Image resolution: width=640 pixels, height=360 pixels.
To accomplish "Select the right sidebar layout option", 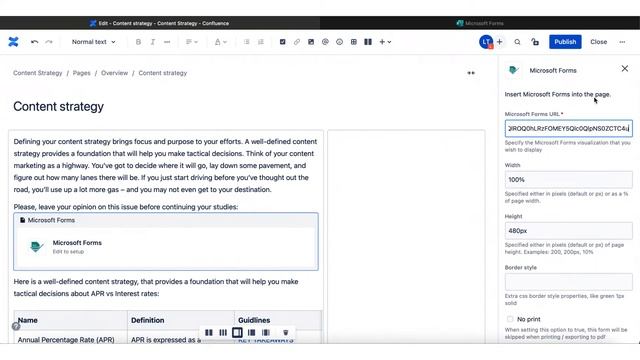I will click(237, 333).
